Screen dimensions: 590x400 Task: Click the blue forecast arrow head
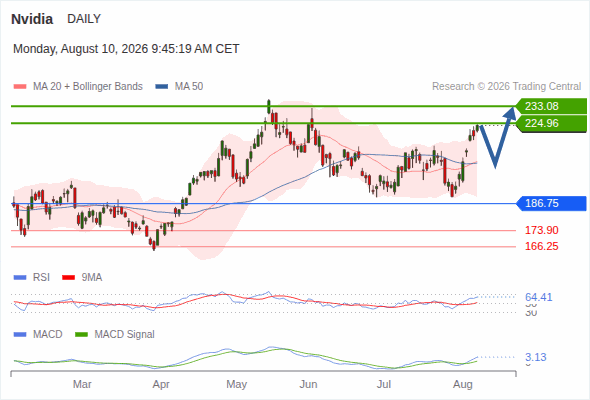pyautogui.click(x=510, y=113)
